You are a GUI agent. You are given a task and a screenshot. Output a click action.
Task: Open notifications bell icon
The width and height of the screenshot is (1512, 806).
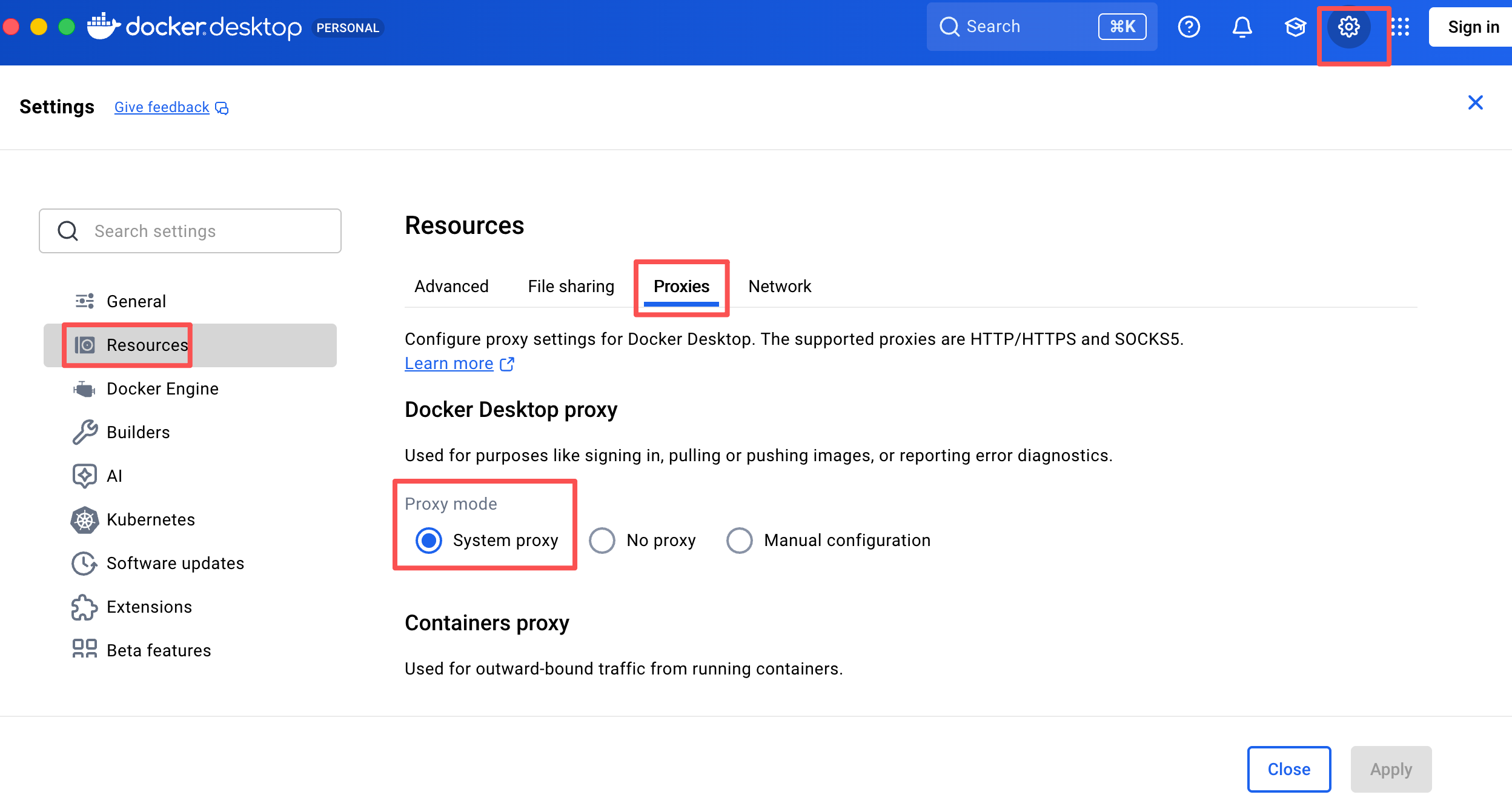pyautogui.click(x=1242, y=27)
